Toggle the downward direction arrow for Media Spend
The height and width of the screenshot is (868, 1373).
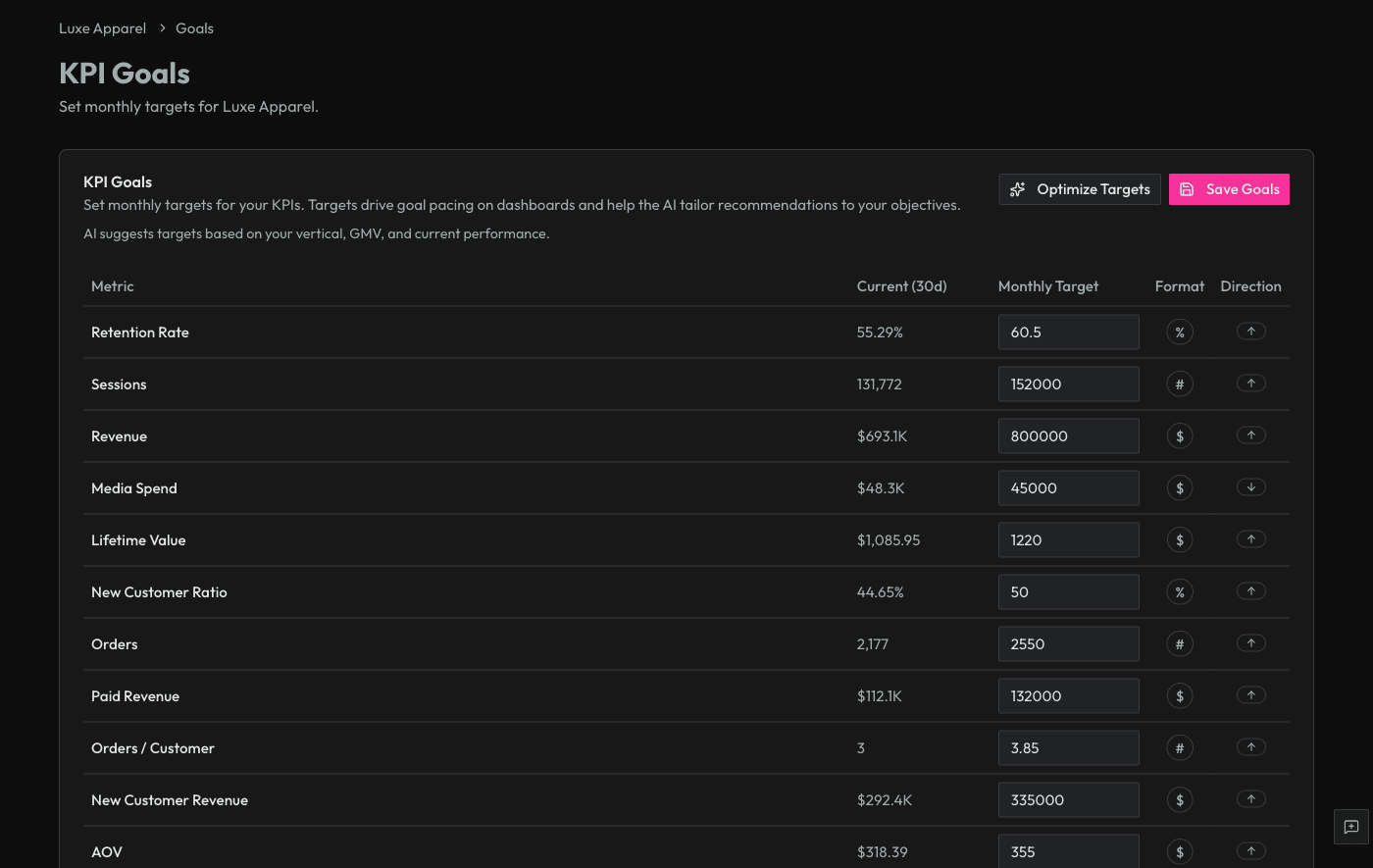click(1250, 487)
